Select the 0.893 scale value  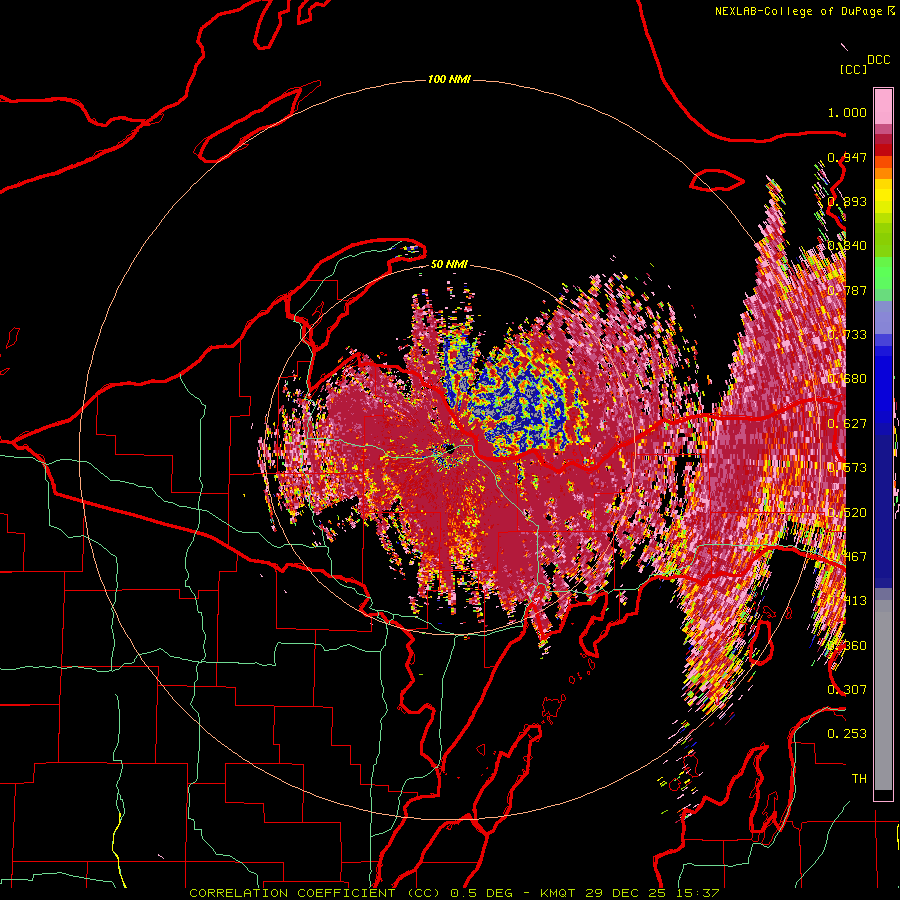(847, 201)
